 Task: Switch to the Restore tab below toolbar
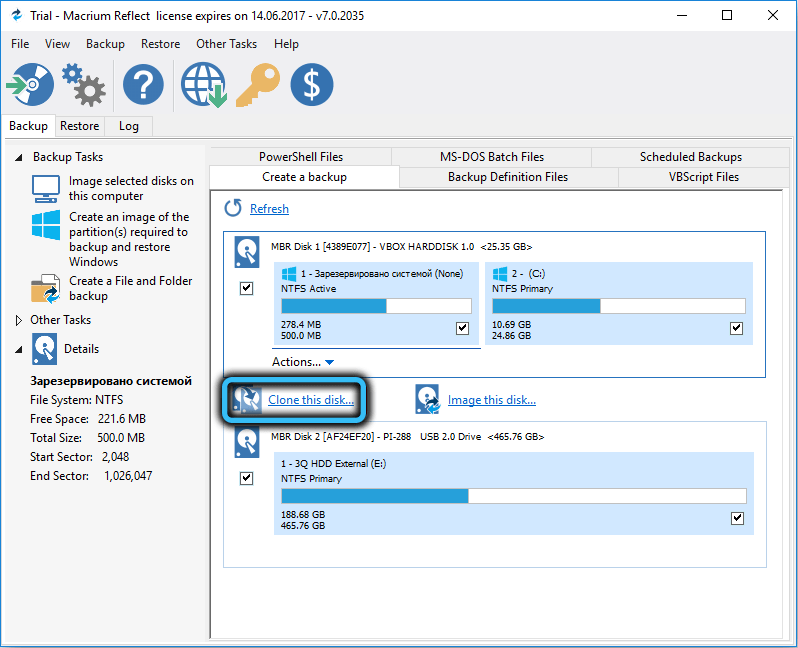point(79,126)
